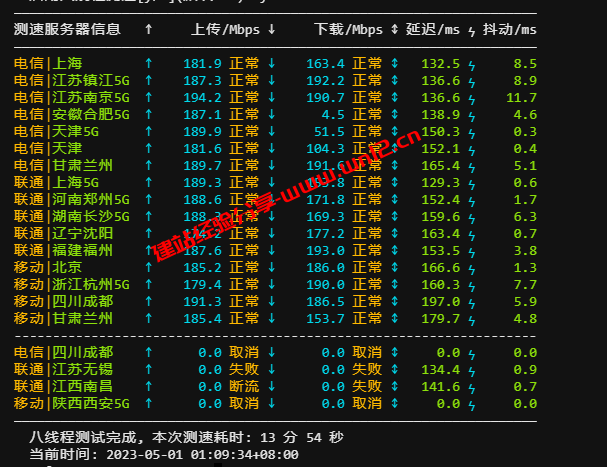
Task: Click the lightning symbol after 延迟/ms header
Action: coord(472,29)
